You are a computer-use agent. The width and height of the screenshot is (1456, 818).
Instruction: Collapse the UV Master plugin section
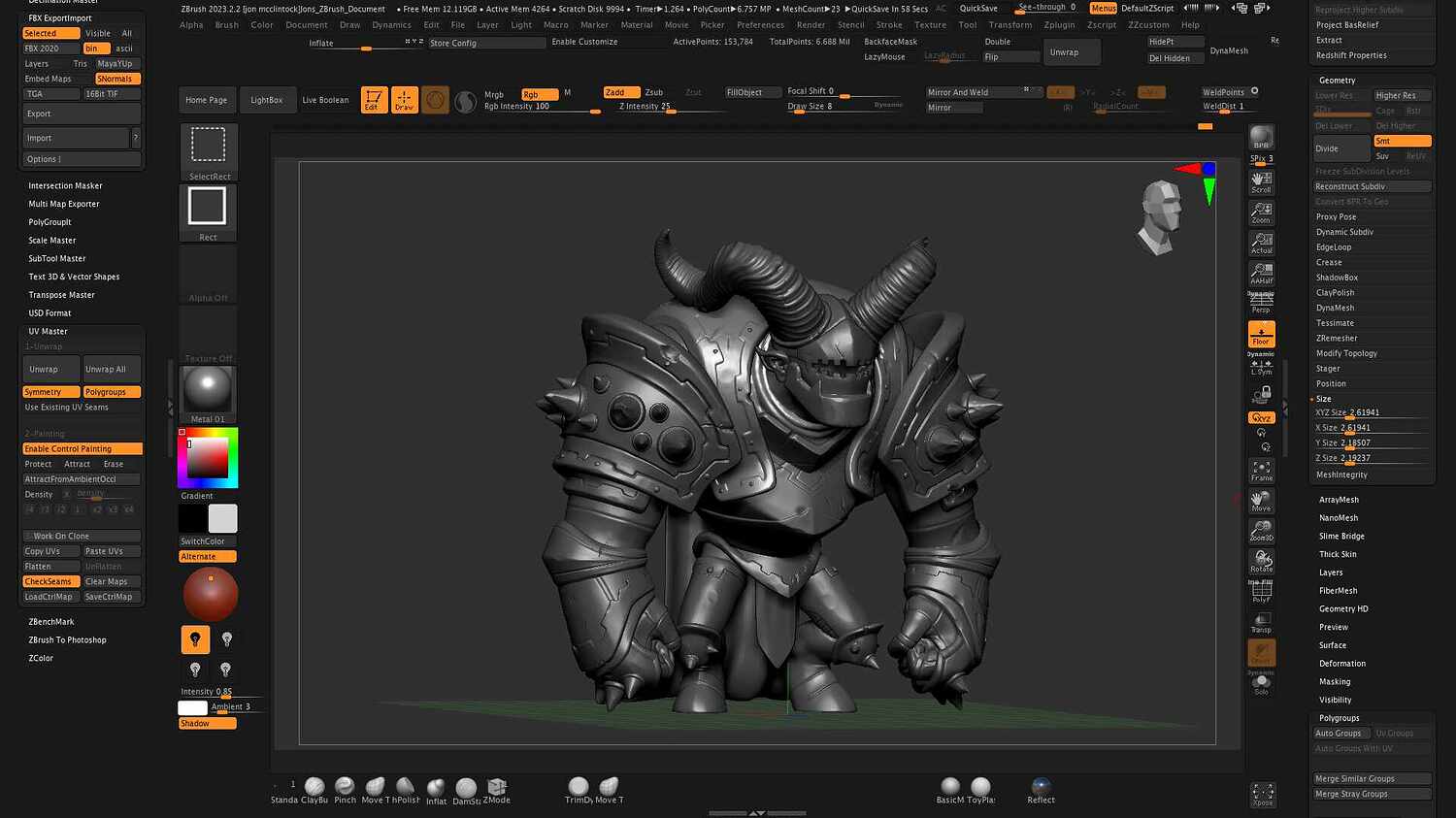[x=48, y=331]
